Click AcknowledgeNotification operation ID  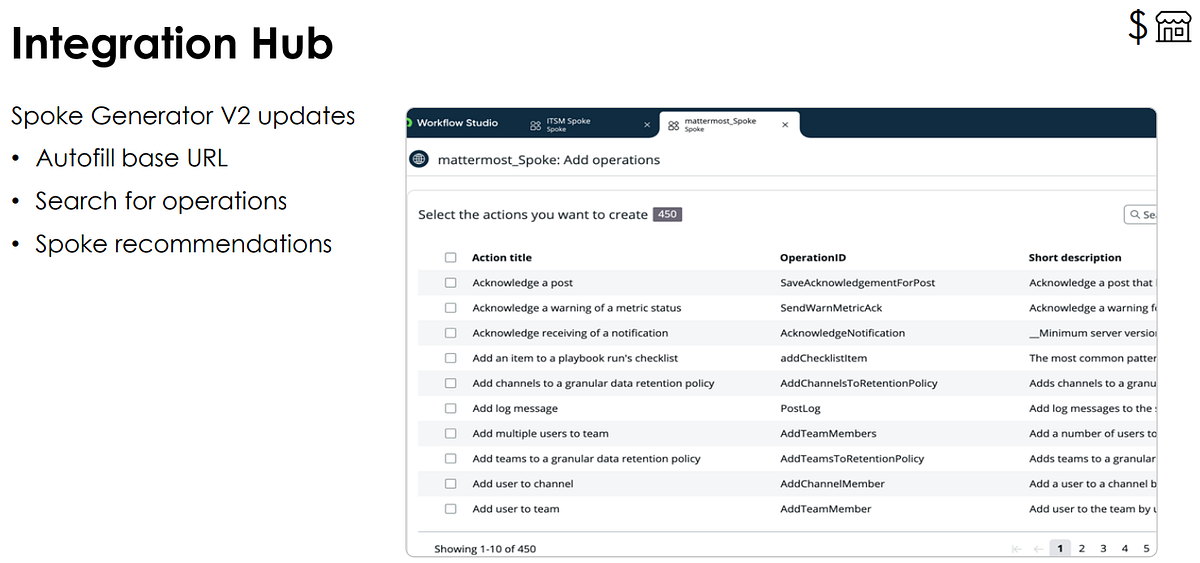click(x=843, y=333)
